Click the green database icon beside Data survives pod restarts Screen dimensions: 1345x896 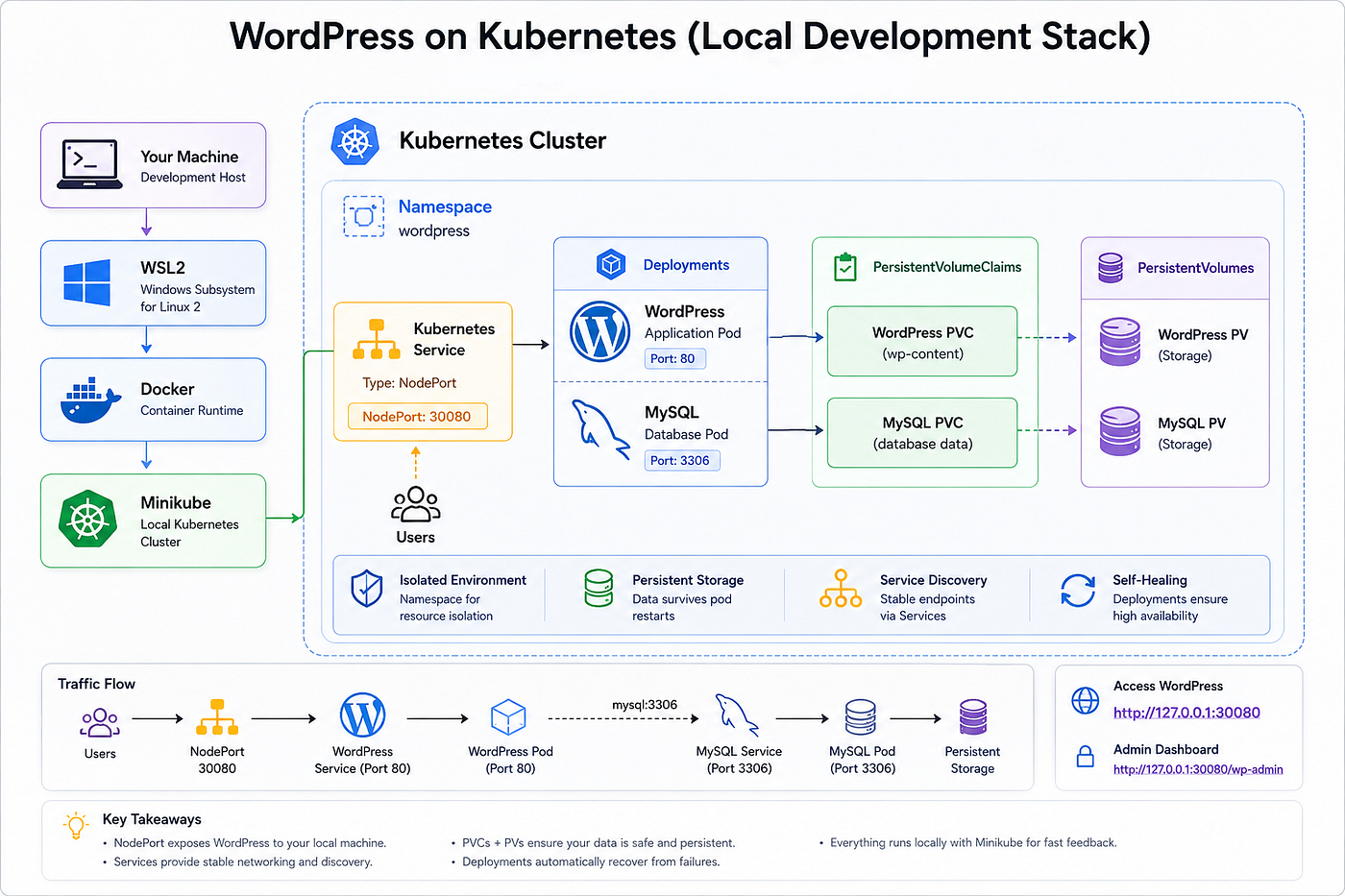pyautogui.click(x=599, y=589)
